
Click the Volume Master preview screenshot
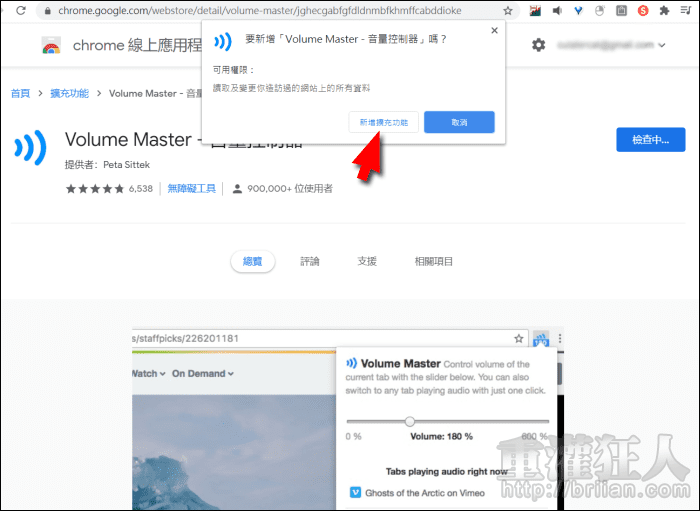tap(348, 420)
